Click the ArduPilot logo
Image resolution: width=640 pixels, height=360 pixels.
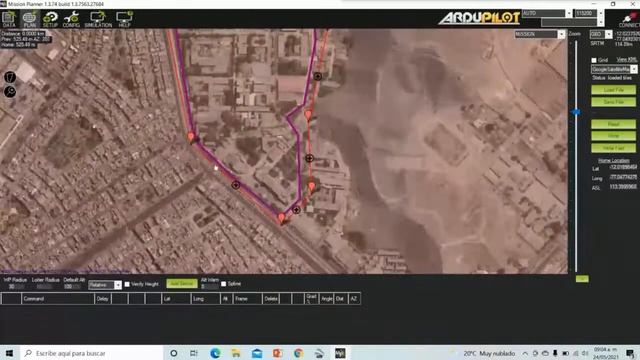479,18
